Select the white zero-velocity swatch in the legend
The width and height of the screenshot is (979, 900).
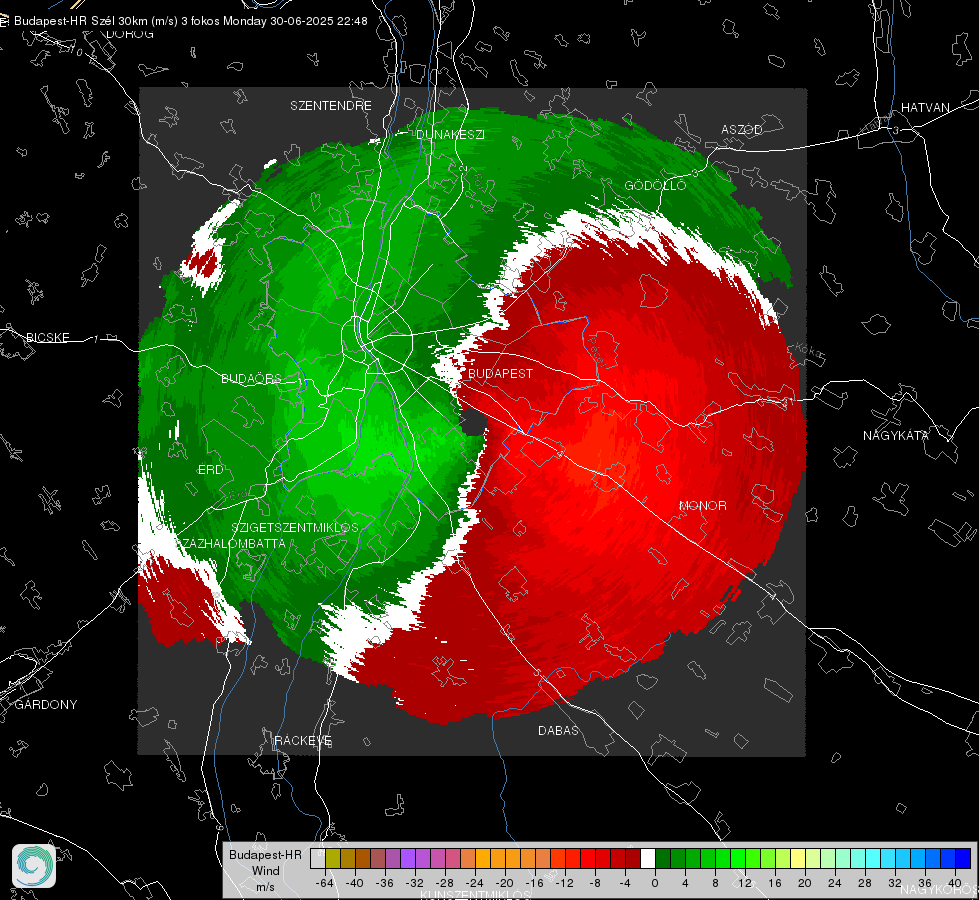[648, 858]
